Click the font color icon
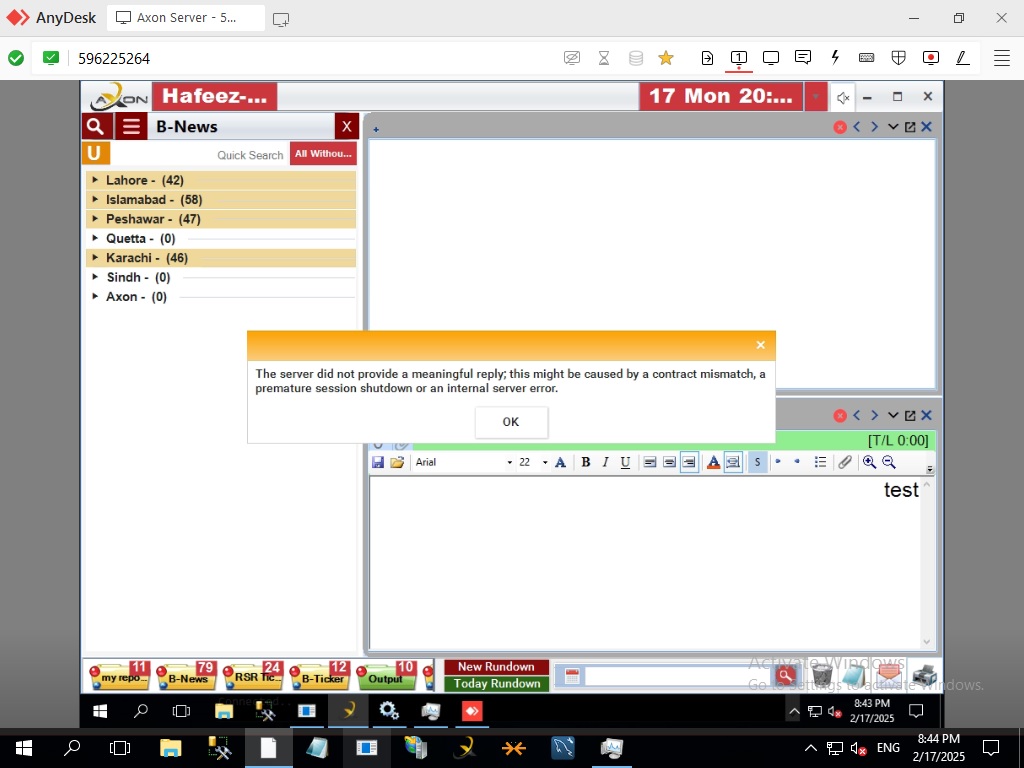 (713, 462)
